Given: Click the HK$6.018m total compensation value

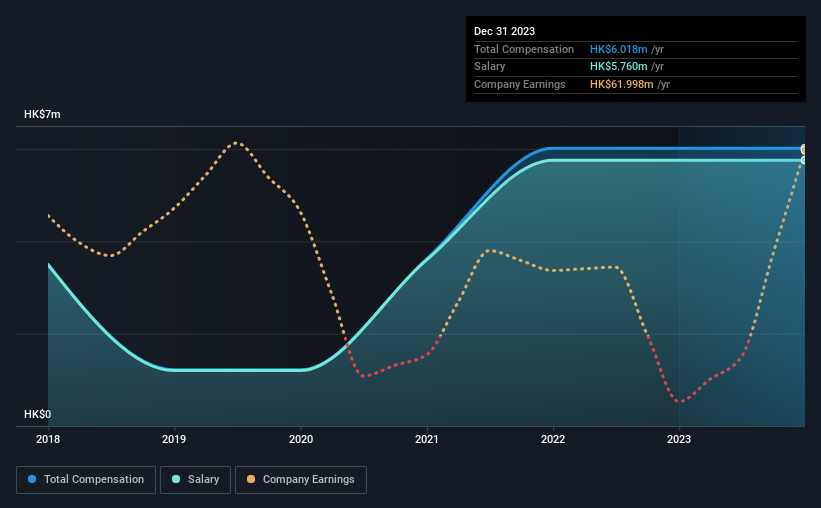Looking at the screenshot, I should coord(618,49).
